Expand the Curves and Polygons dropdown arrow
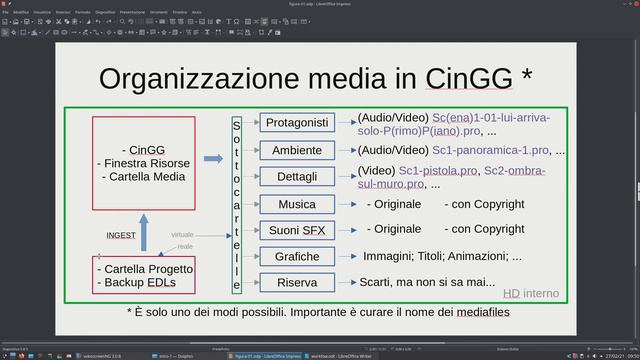This screenshot has width=640, height=360. (x=90, y=32)
